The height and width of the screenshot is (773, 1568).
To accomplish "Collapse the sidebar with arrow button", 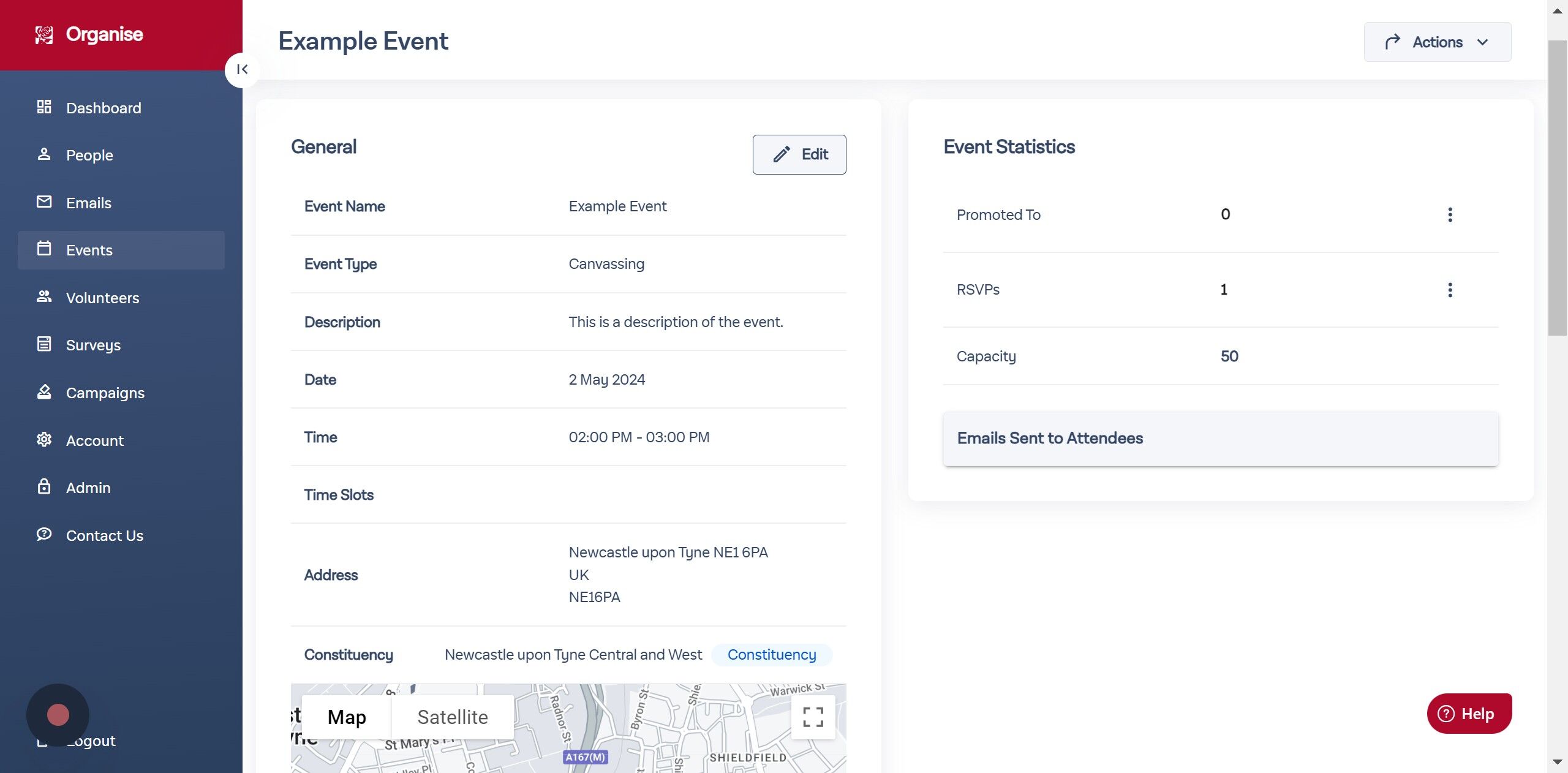I will pyautogui.click(x=242, y=70).
